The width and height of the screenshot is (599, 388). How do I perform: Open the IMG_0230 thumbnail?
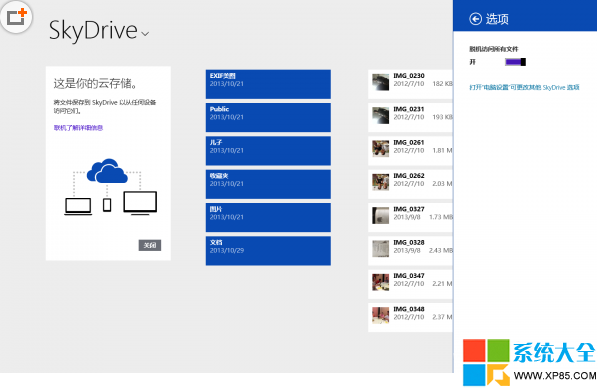point(380,82)
